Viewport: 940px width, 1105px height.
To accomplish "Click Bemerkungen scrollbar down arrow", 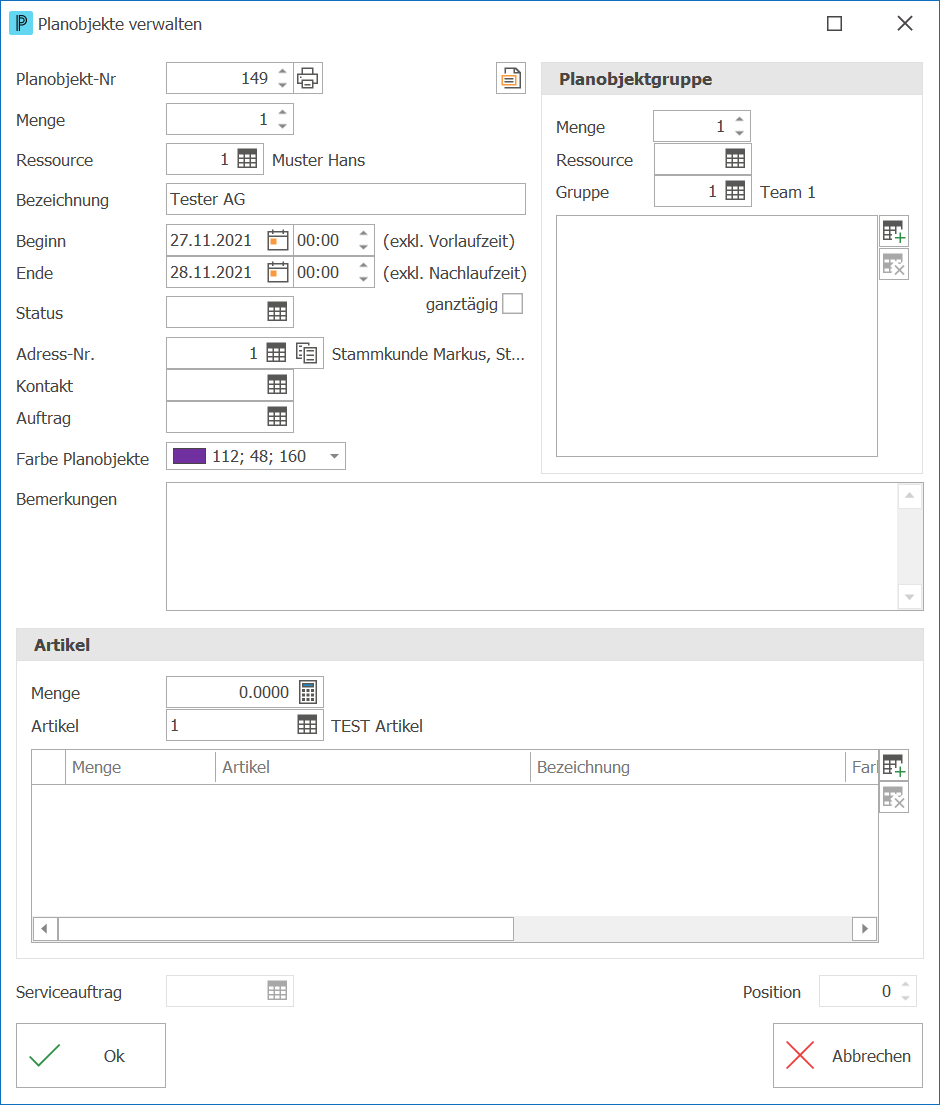I will [x=910, y=597].
